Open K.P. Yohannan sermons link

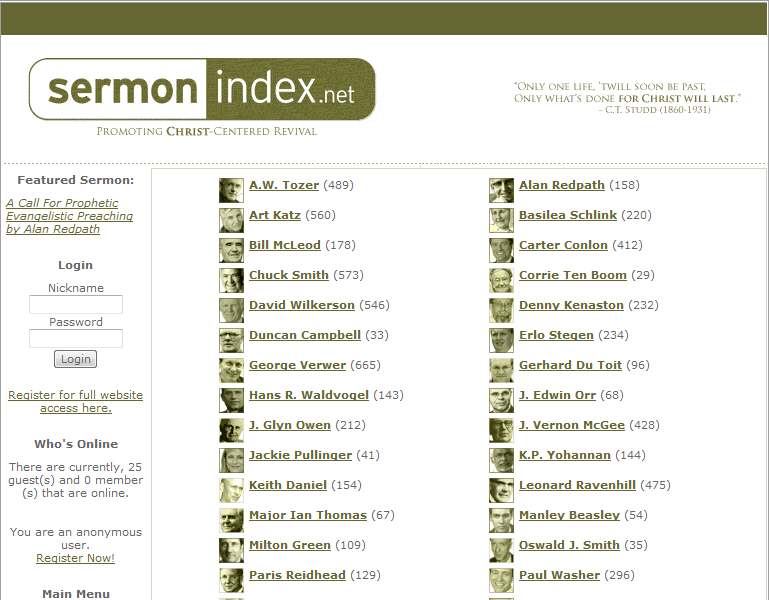tap(565, 454)
